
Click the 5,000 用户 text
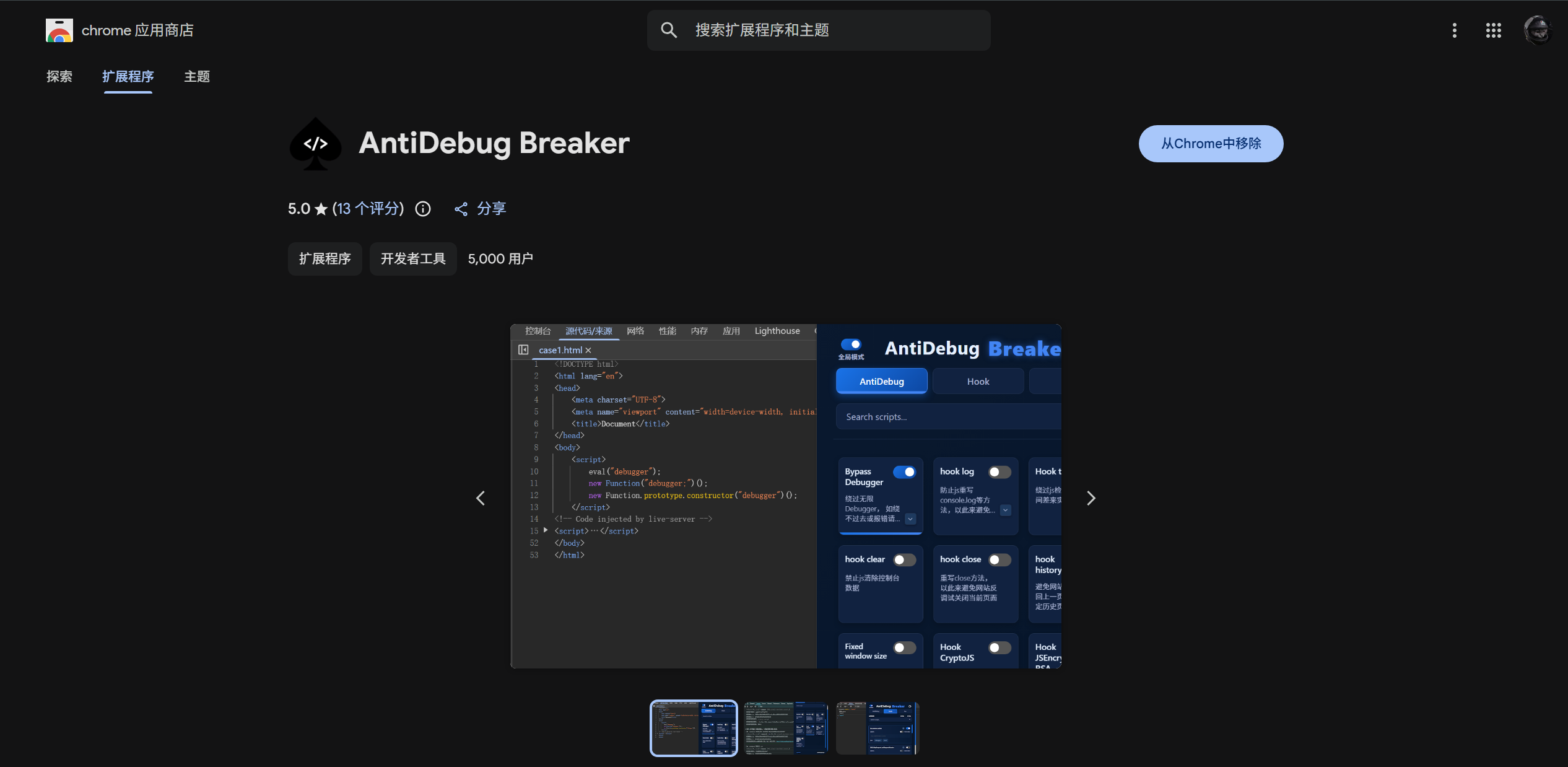(500, 259)
